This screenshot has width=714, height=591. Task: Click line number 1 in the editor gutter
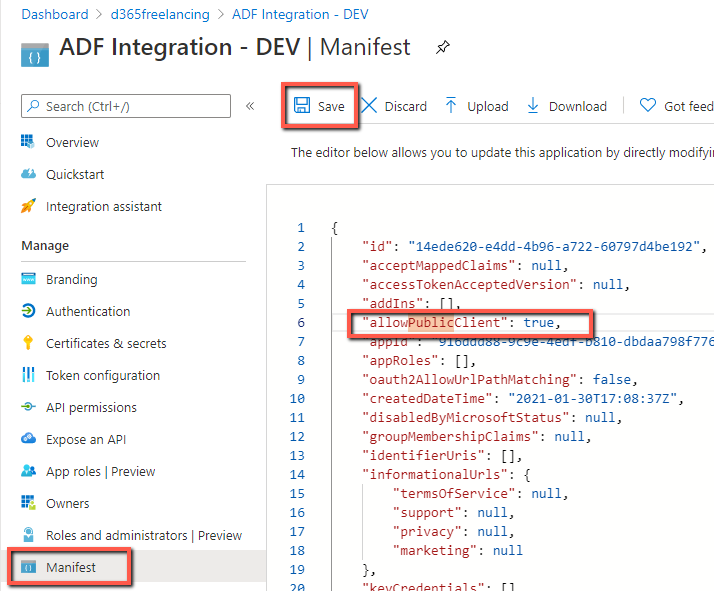click(x=301, y=228)
